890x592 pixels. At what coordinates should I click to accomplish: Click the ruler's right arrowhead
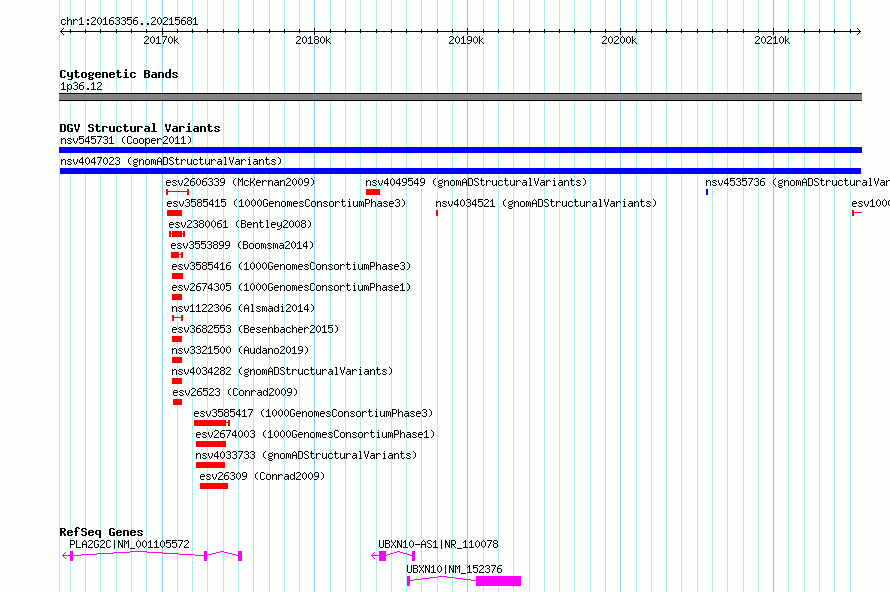coord(858,31)
